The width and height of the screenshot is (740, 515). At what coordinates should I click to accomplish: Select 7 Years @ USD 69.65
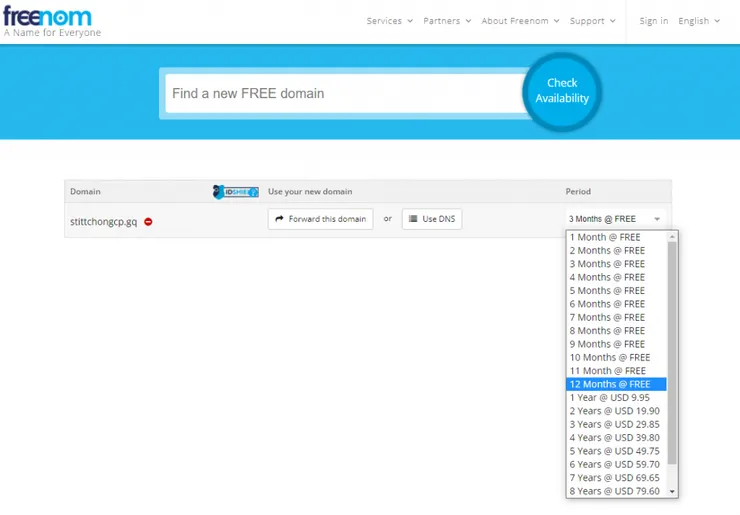[x=616, y=478]
